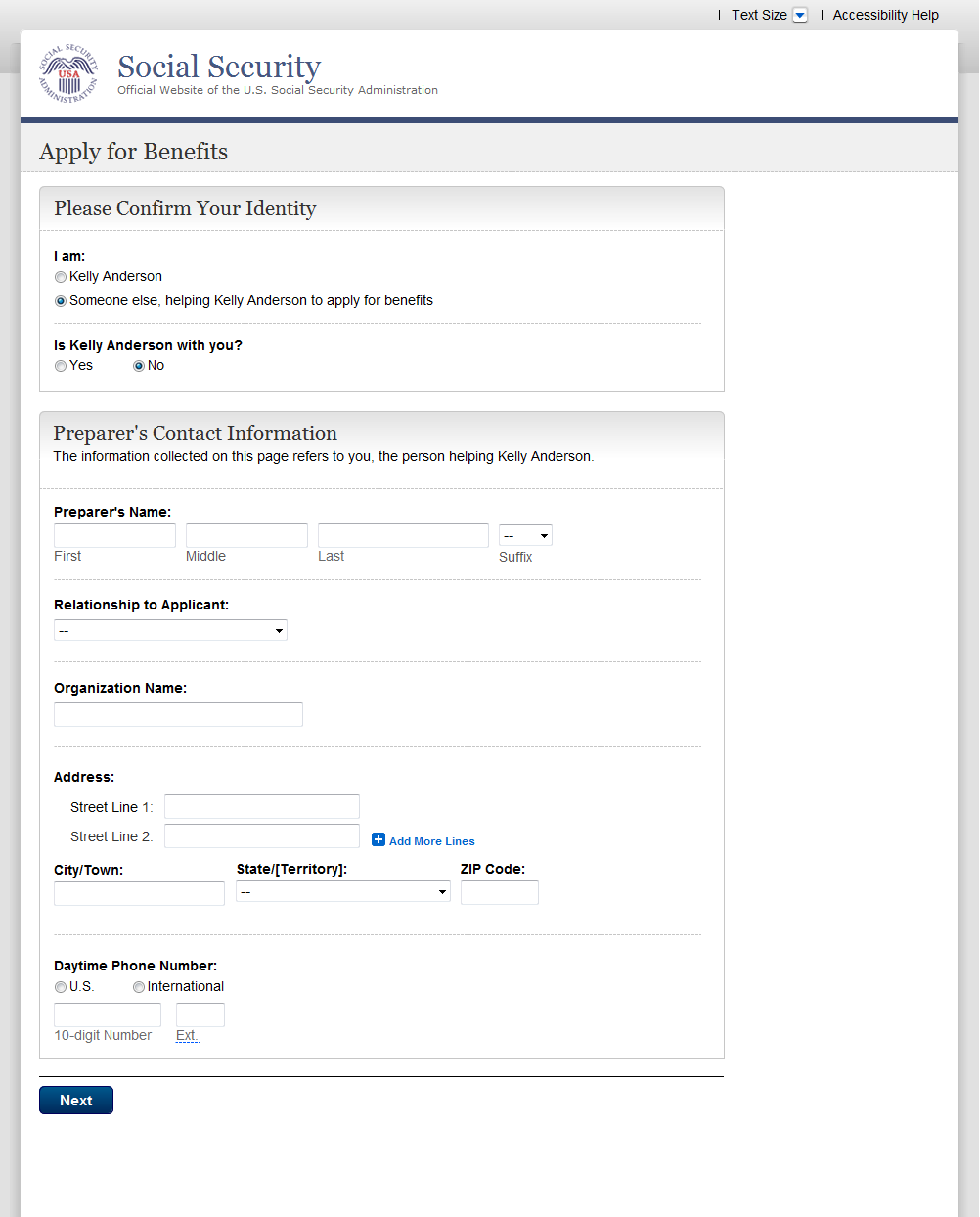Screen dimensions: 980x1217
Task: Open the State/Territory dropdown
Action: pyautogui.click(x=342, y=891)
